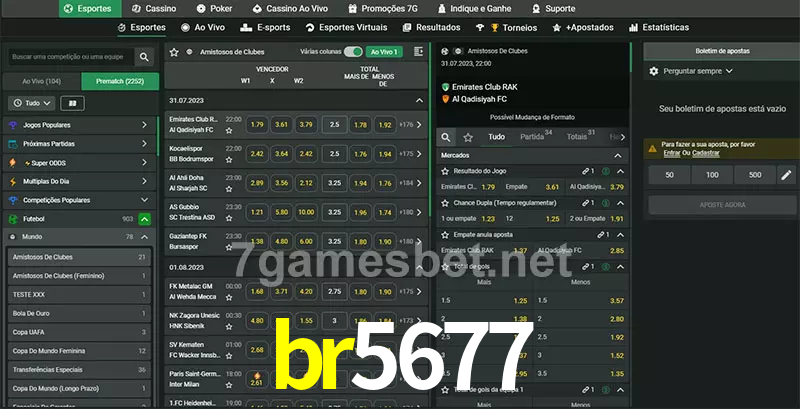Image resolution: width=800 pixels, height=409 pixels.
Task: Star the Amistosos de Clubes competition header
Action: click(x=175, y=51)
